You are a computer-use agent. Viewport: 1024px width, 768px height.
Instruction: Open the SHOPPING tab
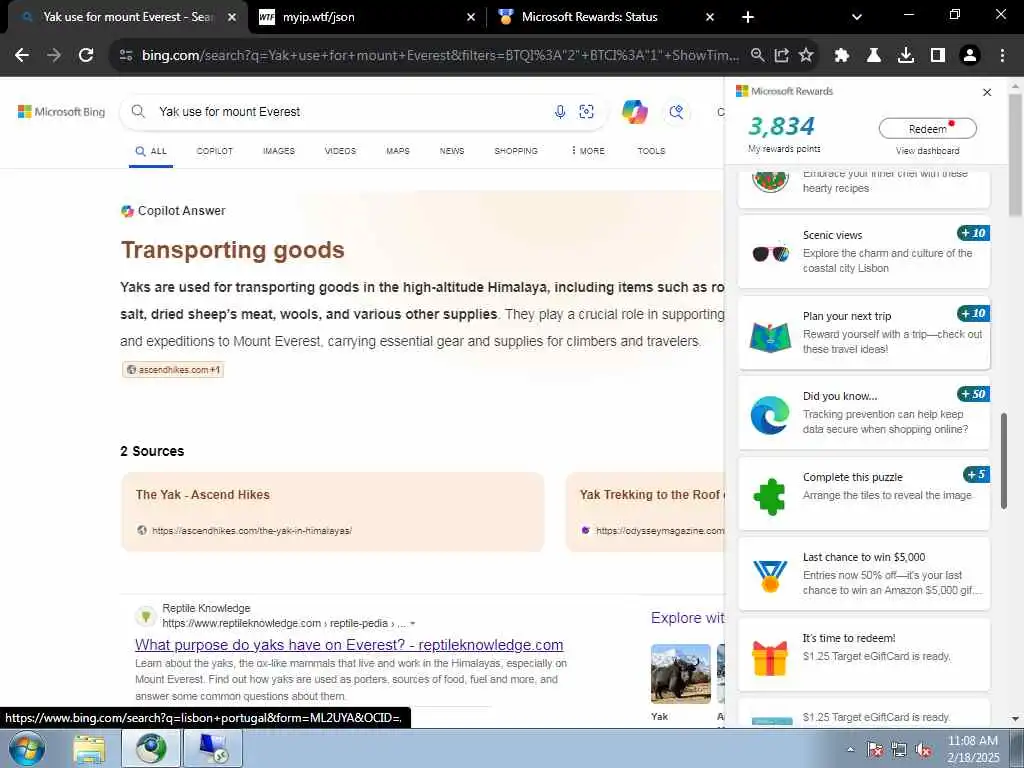(x=516, y=151)
